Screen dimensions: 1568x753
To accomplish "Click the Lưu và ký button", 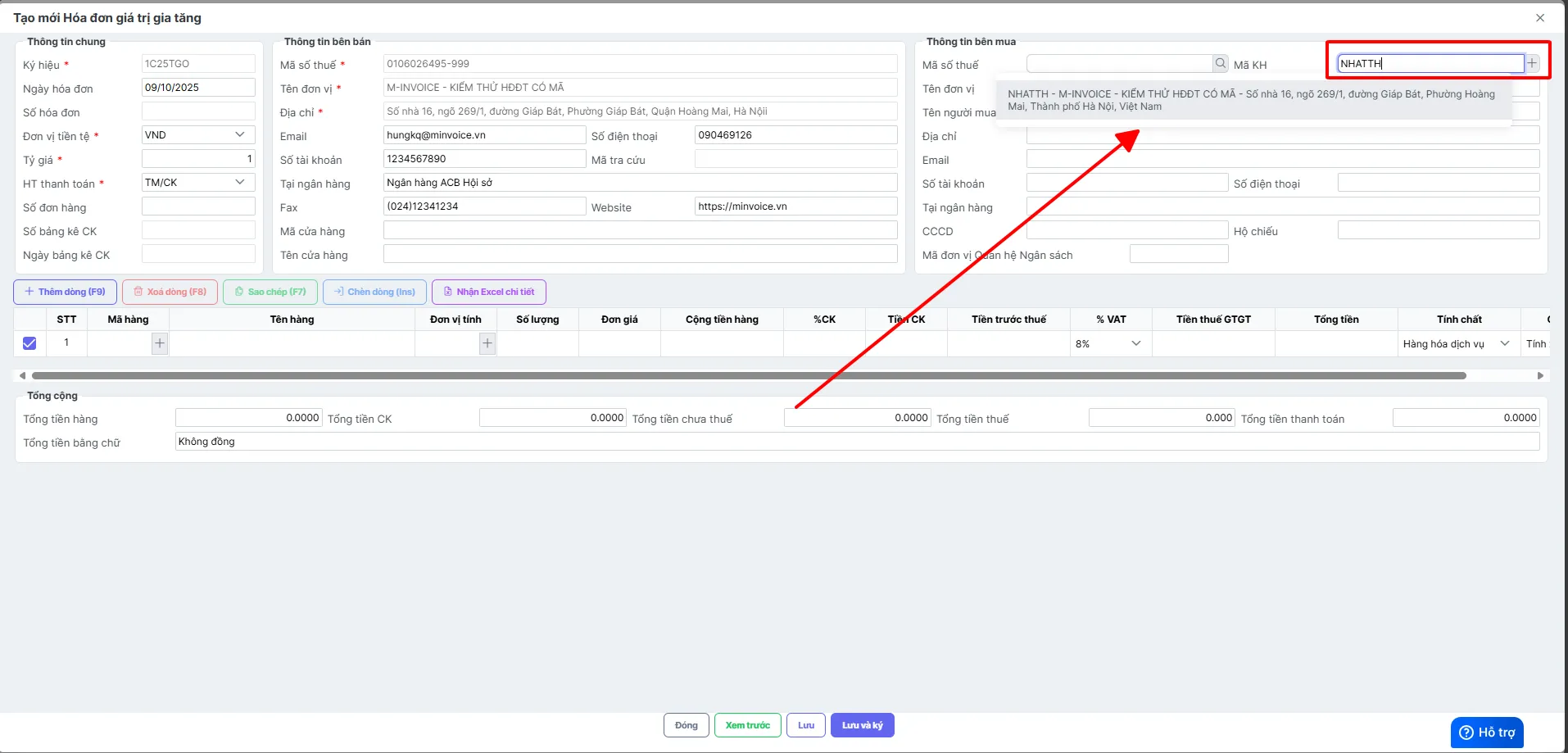I will coord(862,725).
